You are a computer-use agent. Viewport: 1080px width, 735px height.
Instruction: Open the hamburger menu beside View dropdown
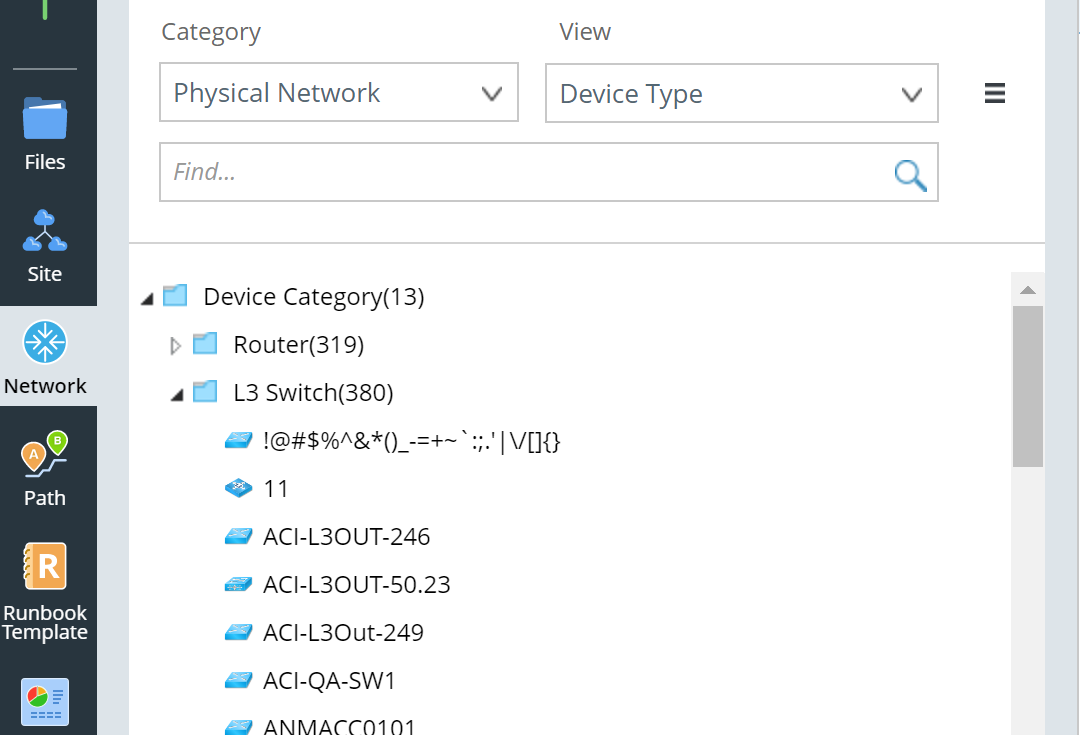coord(995,92)
